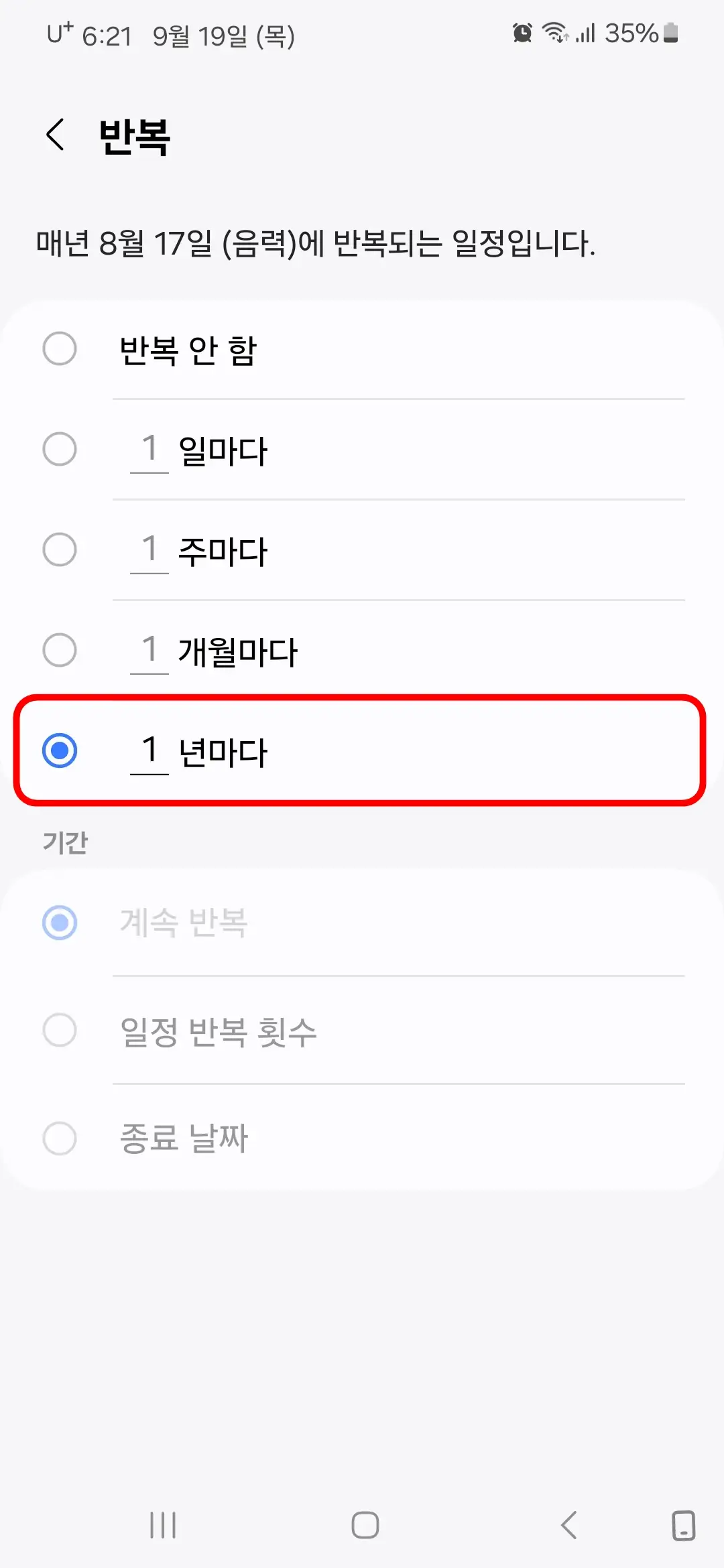Tap the one-handed mode icon in nav bar

[x=683, y=1525]
